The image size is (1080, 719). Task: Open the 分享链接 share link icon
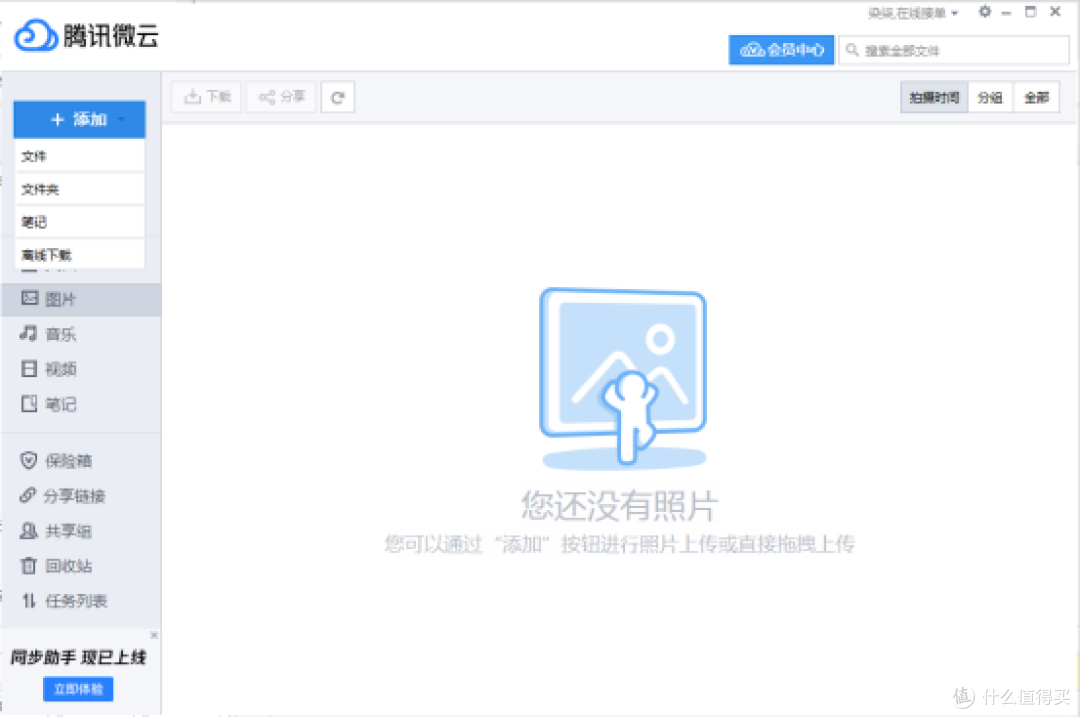tap(28, 495)
